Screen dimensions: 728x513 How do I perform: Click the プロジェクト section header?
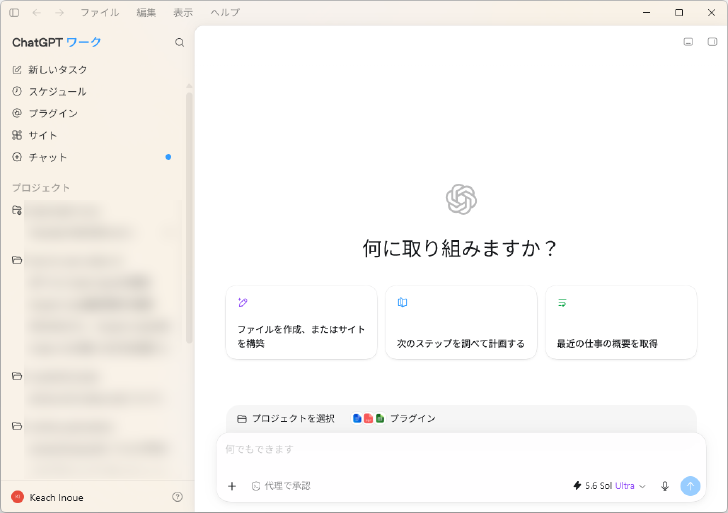41,188
